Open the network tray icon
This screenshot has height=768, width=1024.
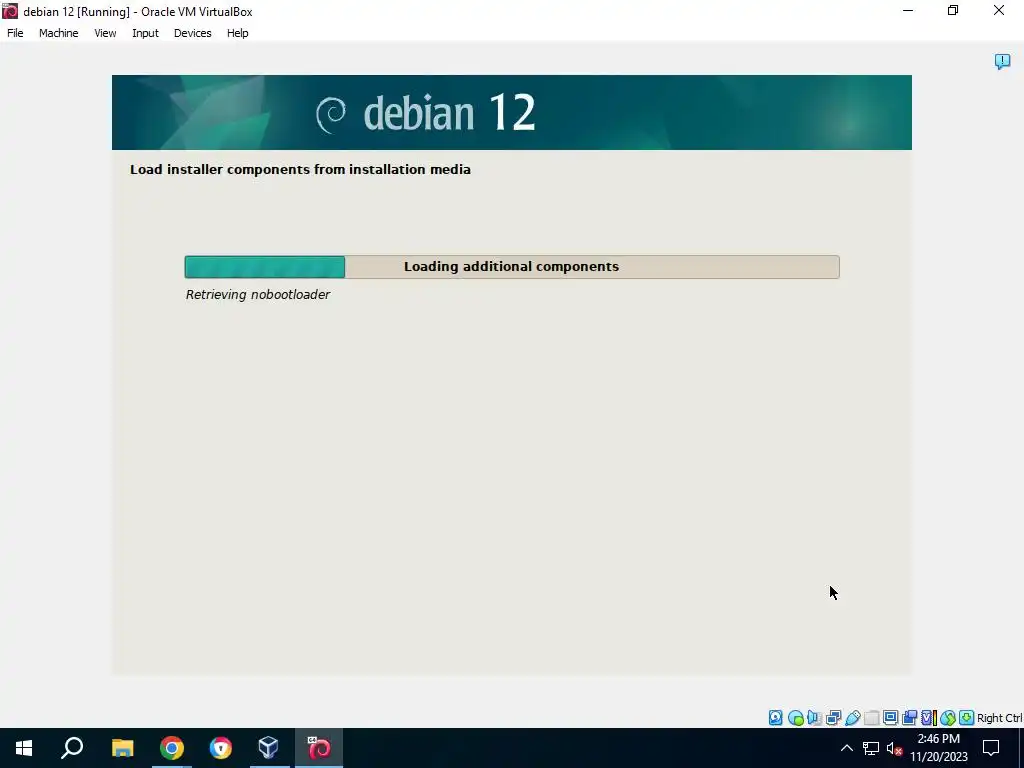tap(871, 748)
